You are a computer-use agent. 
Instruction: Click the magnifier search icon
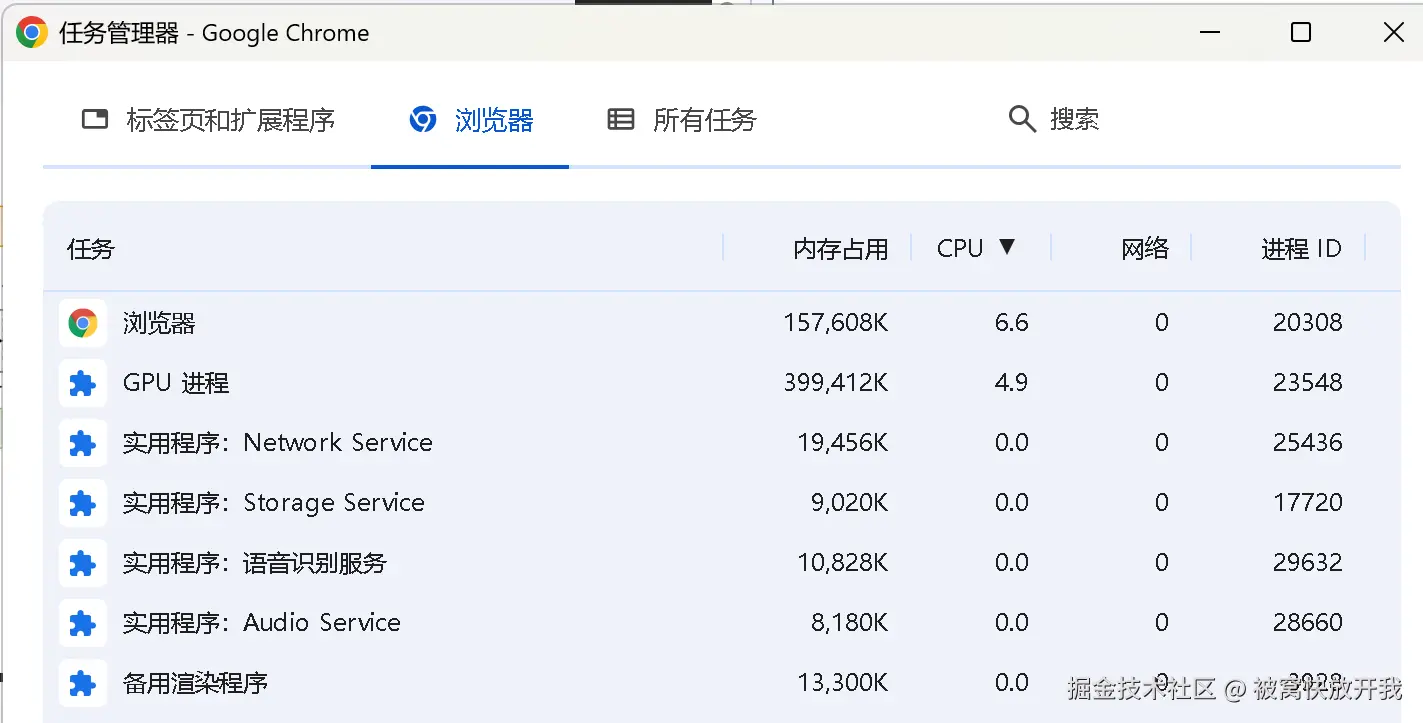tap(1021, 120)
